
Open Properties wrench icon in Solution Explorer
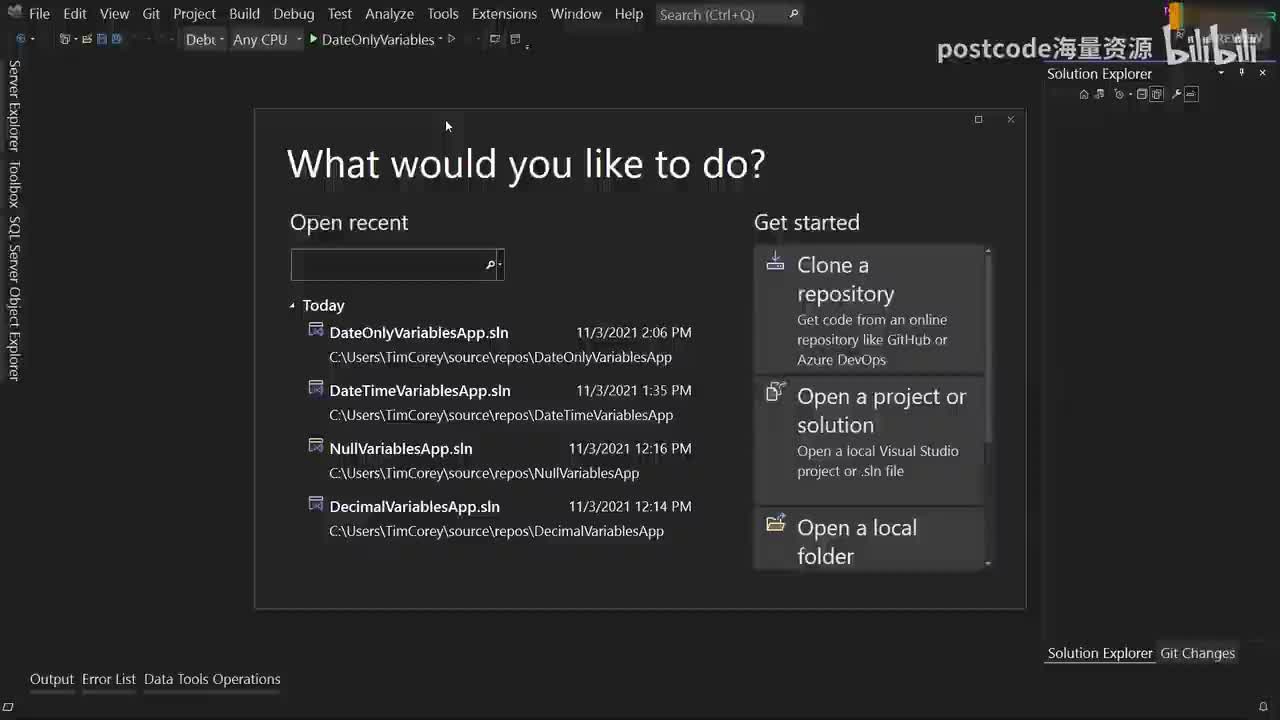(1177, 94)
